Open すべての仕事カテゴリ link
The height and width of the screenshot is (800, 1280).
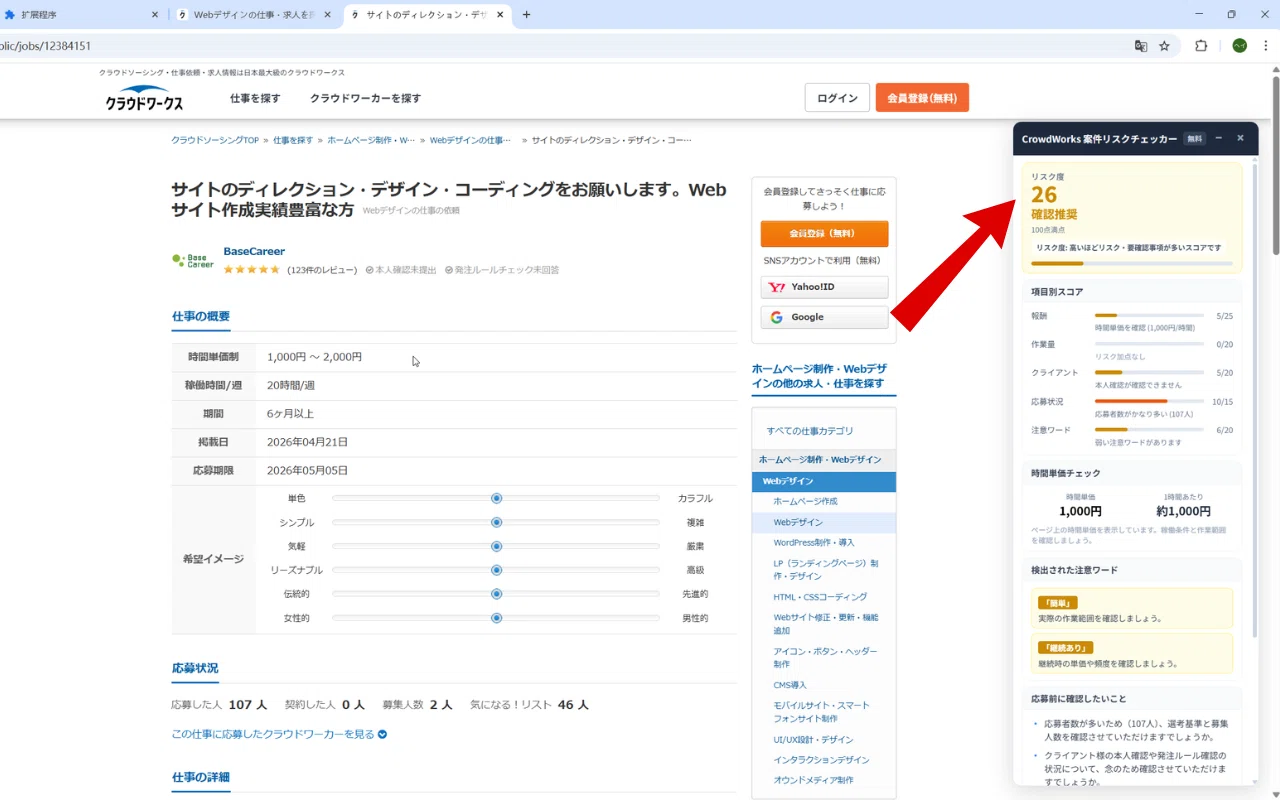click(x=810, y=431)
